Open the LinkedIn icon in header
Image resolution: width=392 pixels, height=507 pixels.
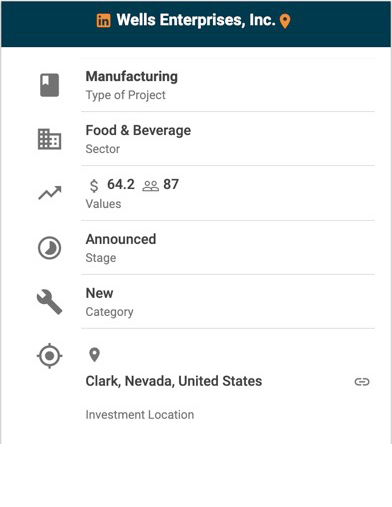[x=103, y=21]
